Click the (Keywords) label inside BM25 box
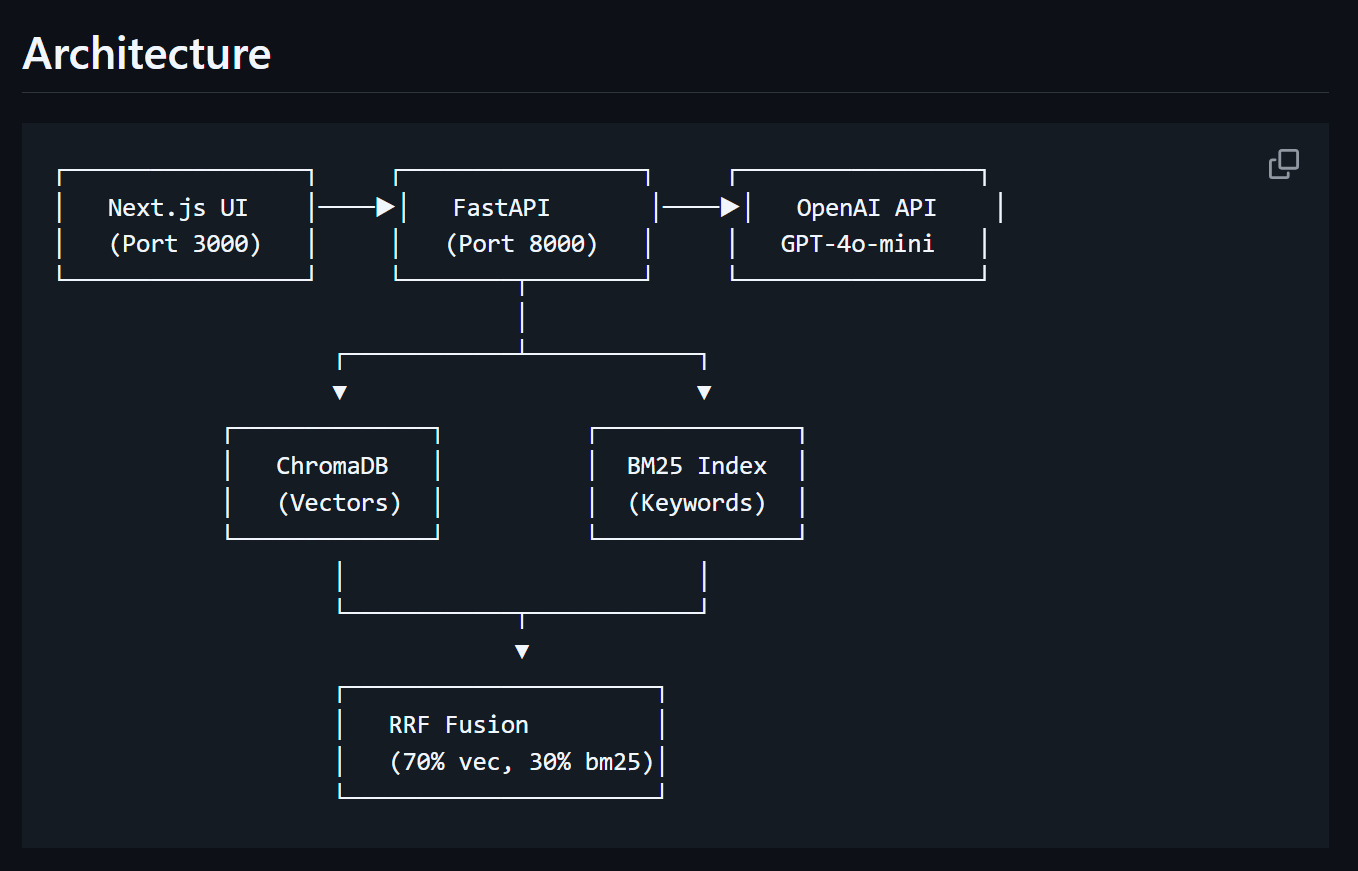This screenshot has width=1358, height=871. (697, 501)
